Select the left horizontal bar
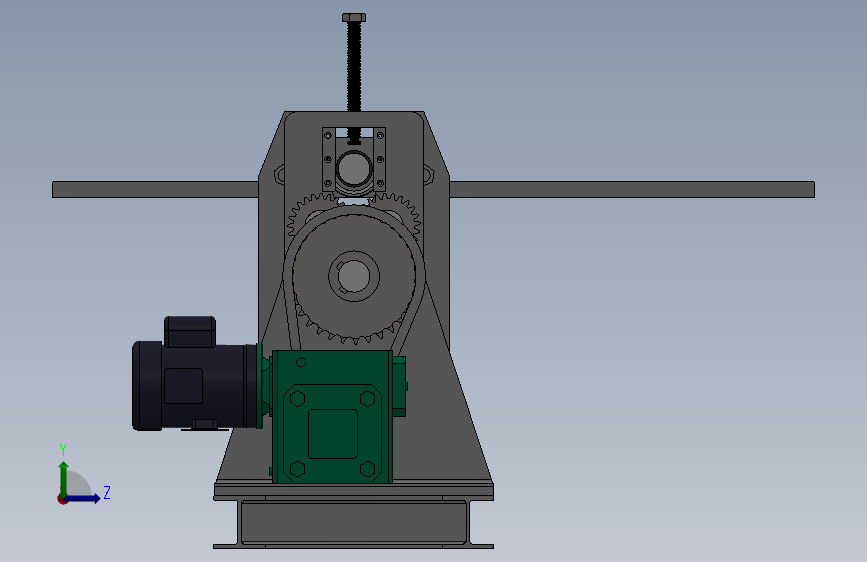This screenshot has height=562, width=867. [x=155, y=189]
